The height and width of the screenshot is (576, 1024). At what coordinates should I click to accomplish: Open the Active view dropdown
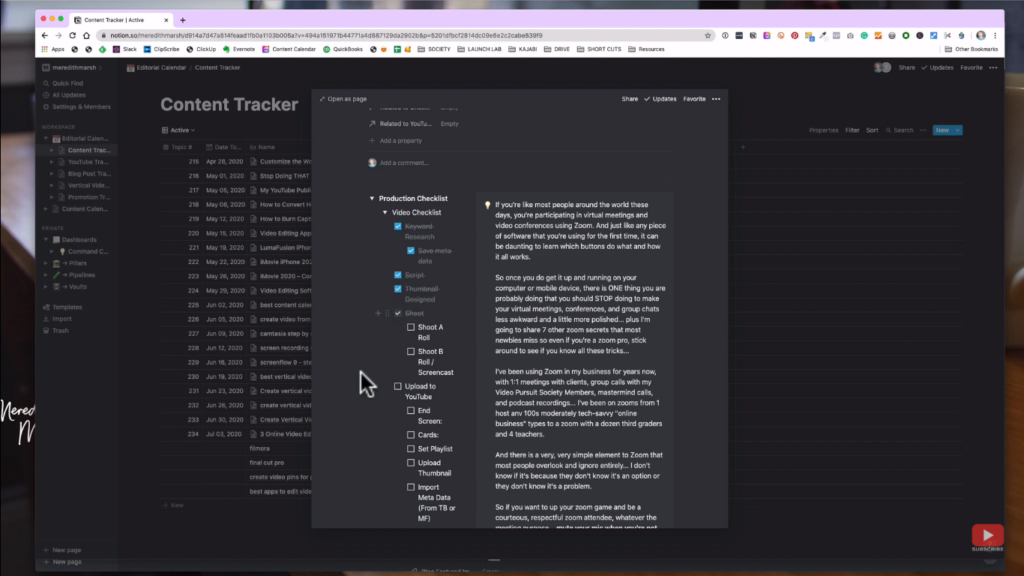(179, 131)
